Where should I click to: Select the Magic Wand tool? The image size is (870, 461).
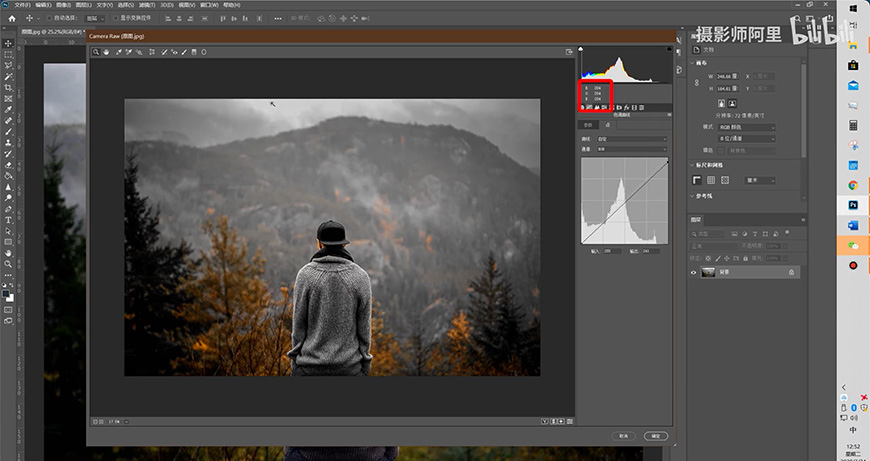pyautogui.click(x=8, y=77)
